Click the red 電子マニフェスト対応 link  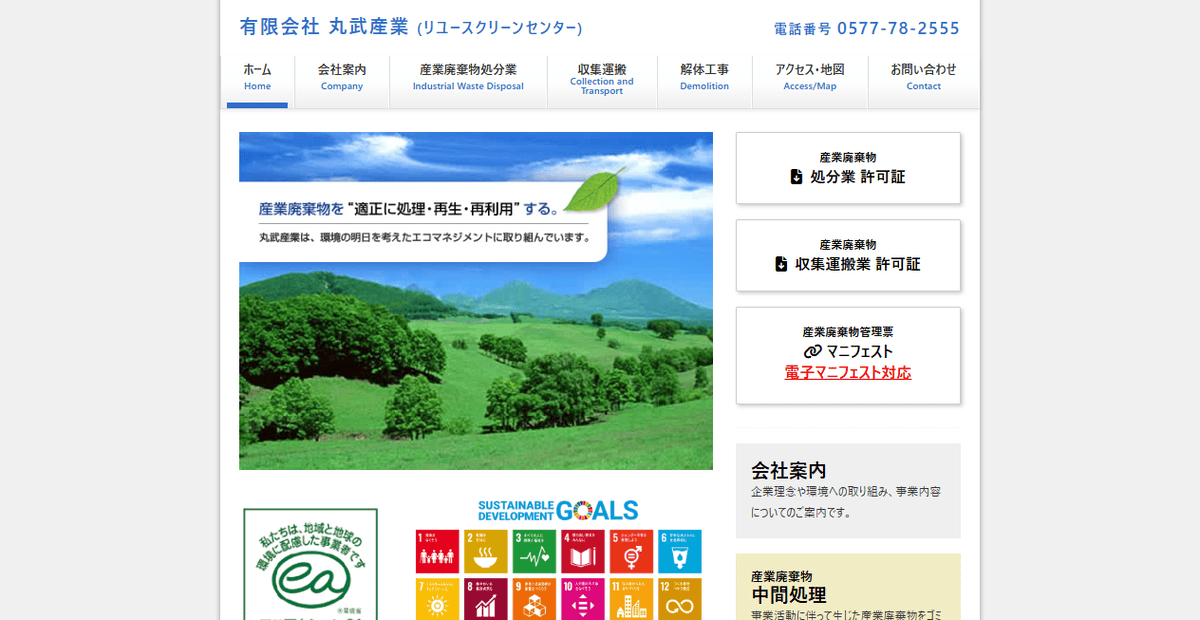848,372
